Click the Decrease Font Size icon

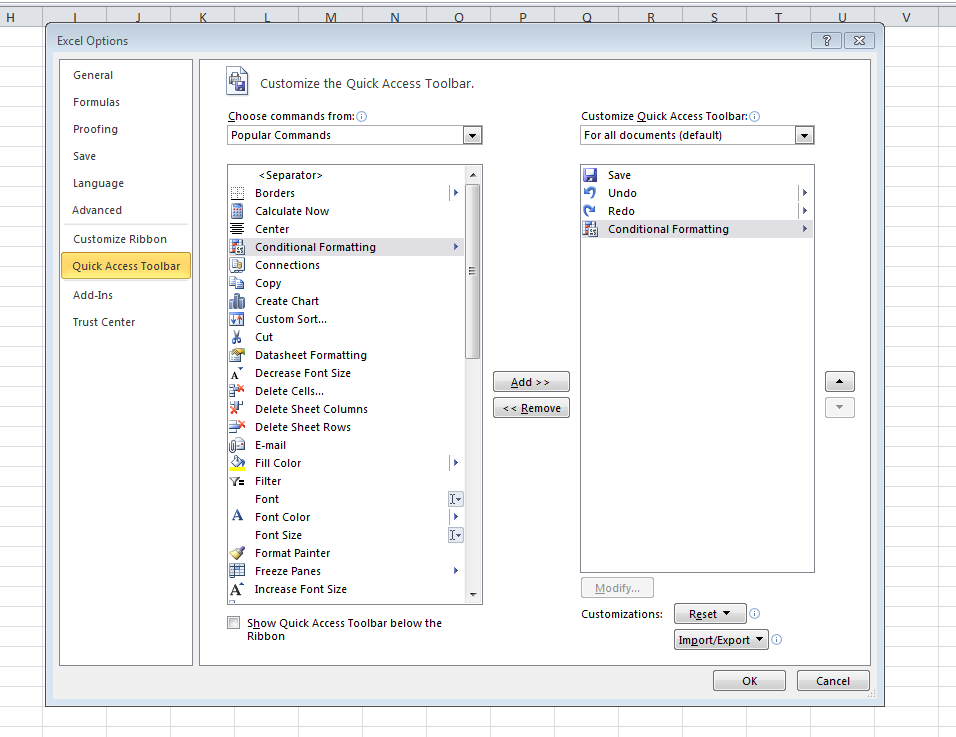point(237,373)
